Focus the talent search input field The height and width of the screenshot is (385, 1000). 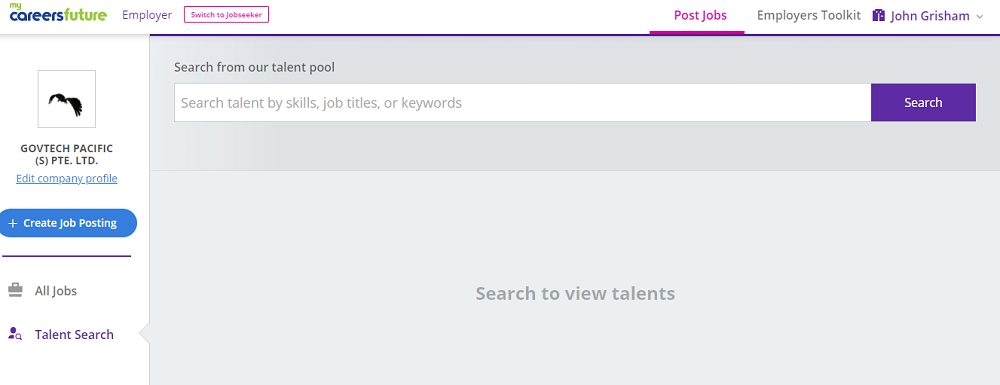point(522,102)
